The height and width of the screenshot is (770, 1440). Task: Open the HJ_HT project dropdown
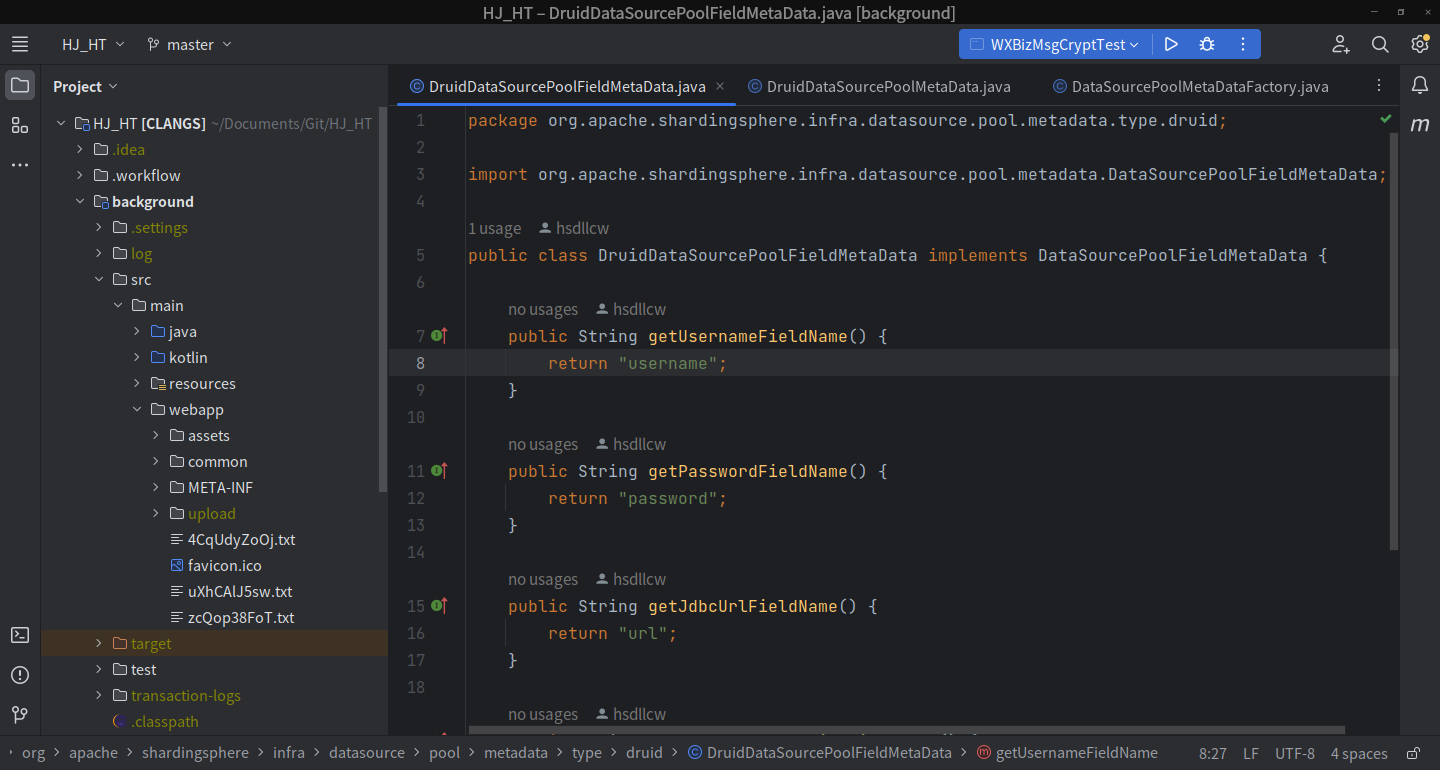point(93,44)
